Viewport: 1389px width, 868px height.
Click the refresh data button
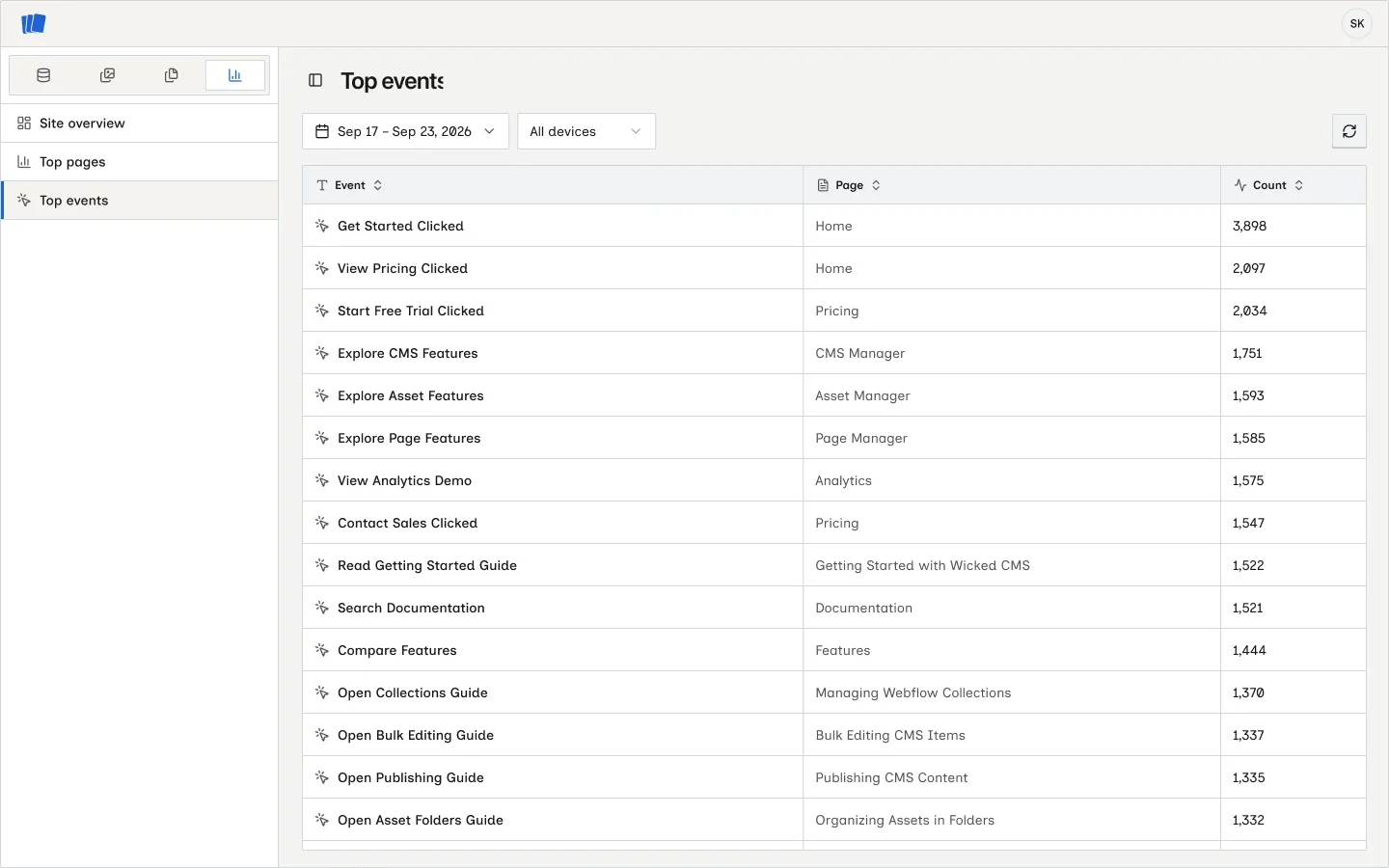[x=1349, y=131]
